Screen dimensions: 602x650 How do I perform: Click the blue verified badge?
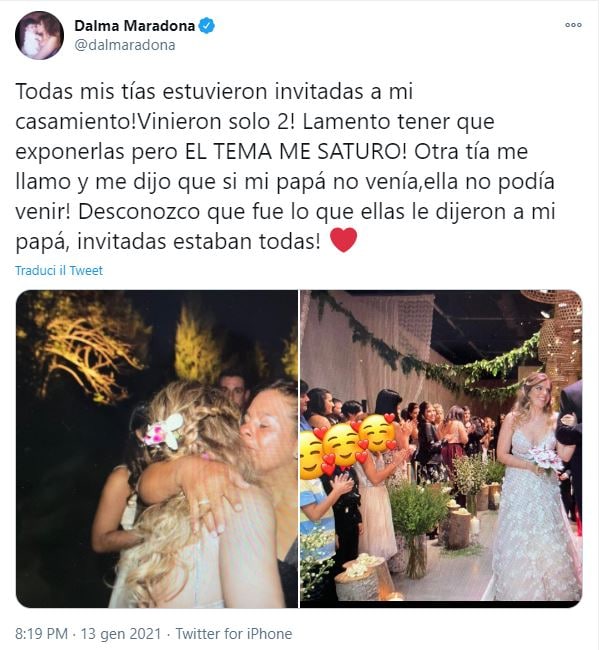[206, 26]
